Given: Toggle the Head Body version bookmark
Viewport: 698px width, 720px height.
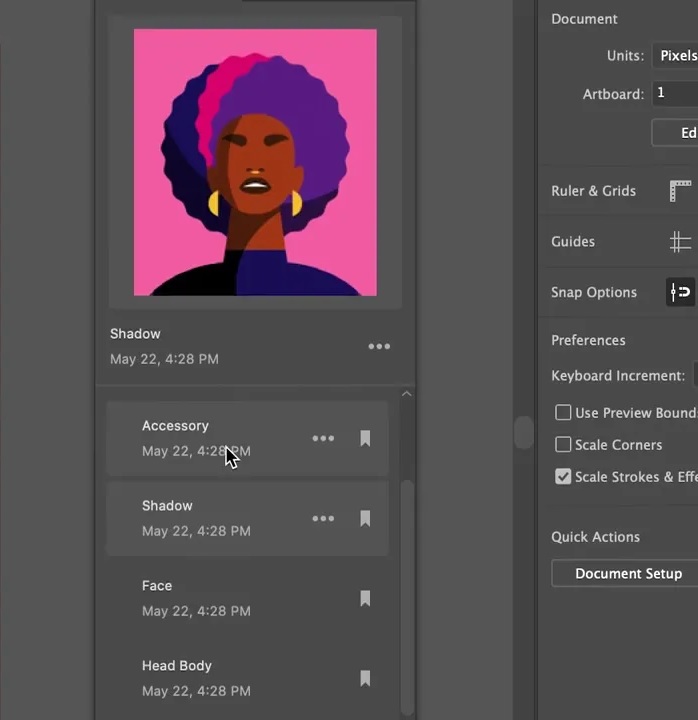Looking at the screenshot, I should coord(365,678).
